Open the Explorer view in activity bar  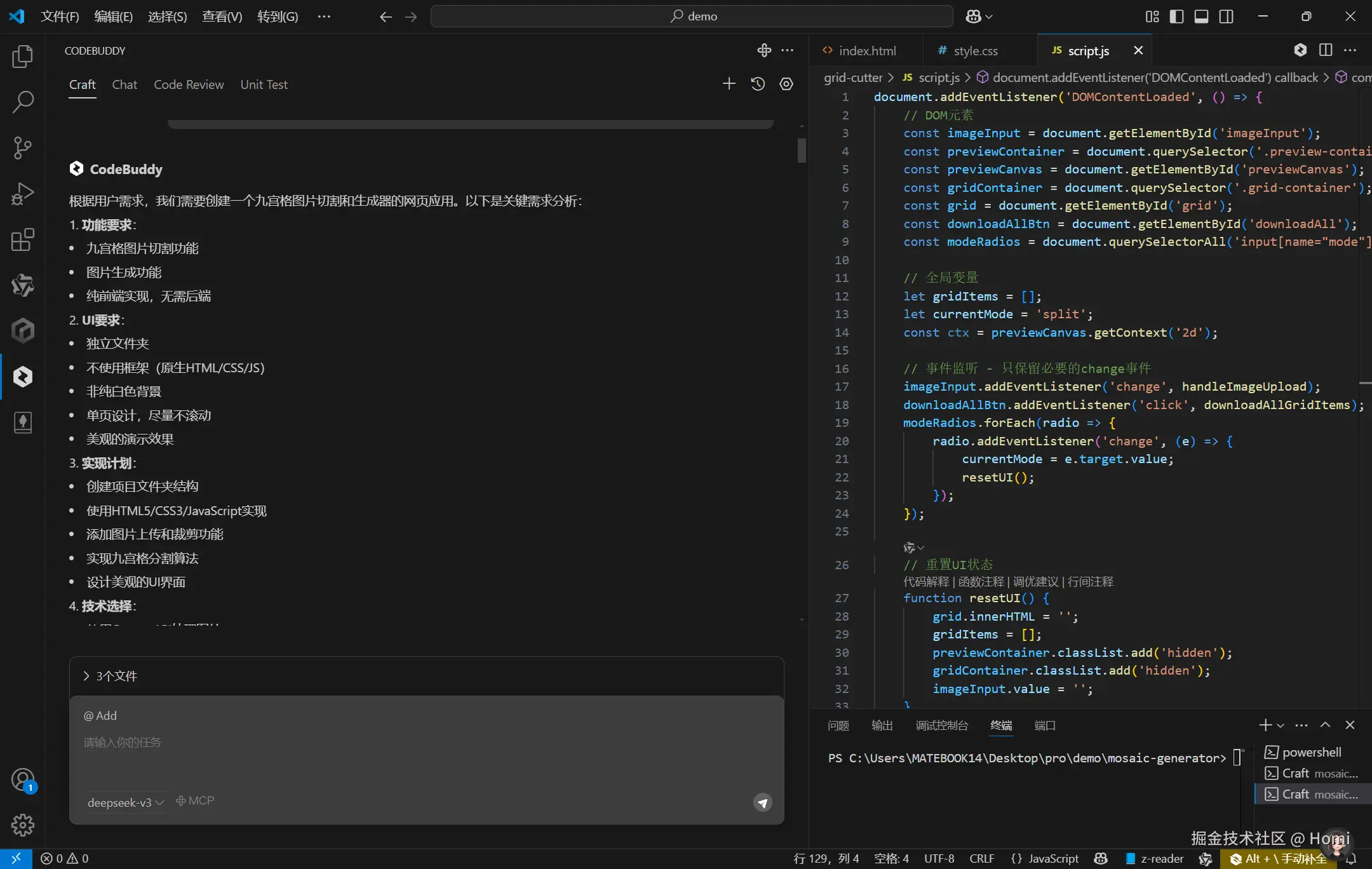click(23, 57)
